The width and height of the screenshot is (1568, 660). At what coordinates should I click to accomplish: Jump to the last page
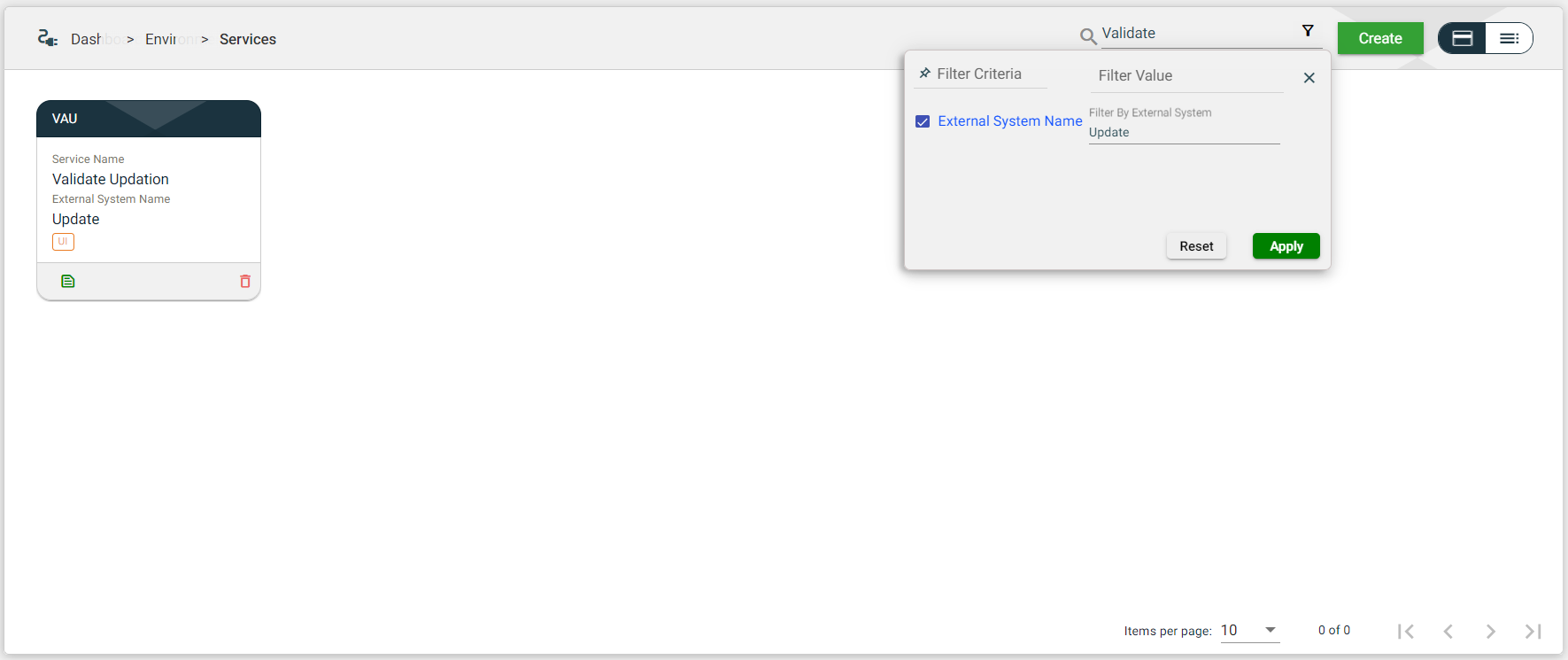tap(1533, 631)
